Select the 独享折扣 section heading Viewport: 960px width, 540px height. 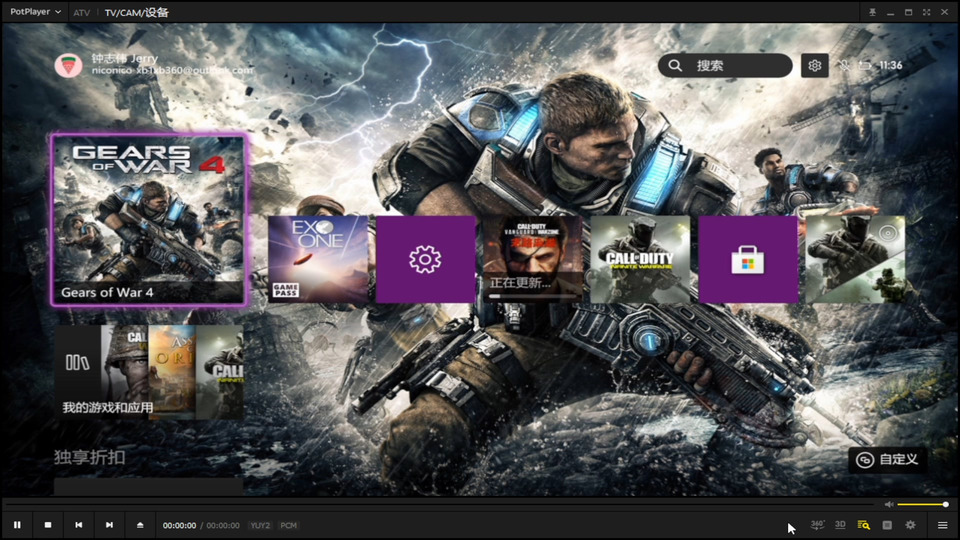tap(89, 457)
